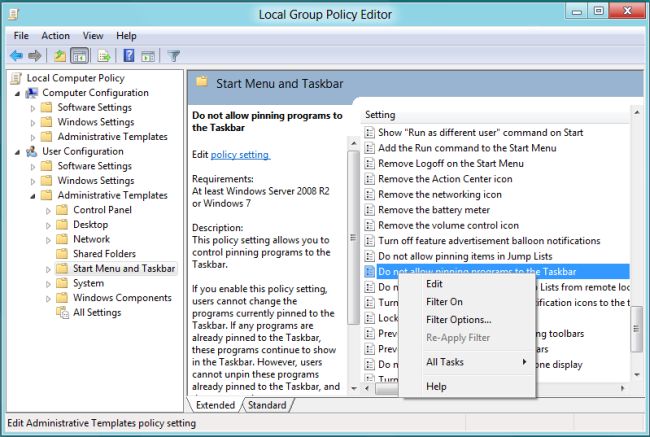Viewport: 650px width, 437px height.
Task: Select Start Menu and Taskbar tree item
Action: click(x=124, y=269)
